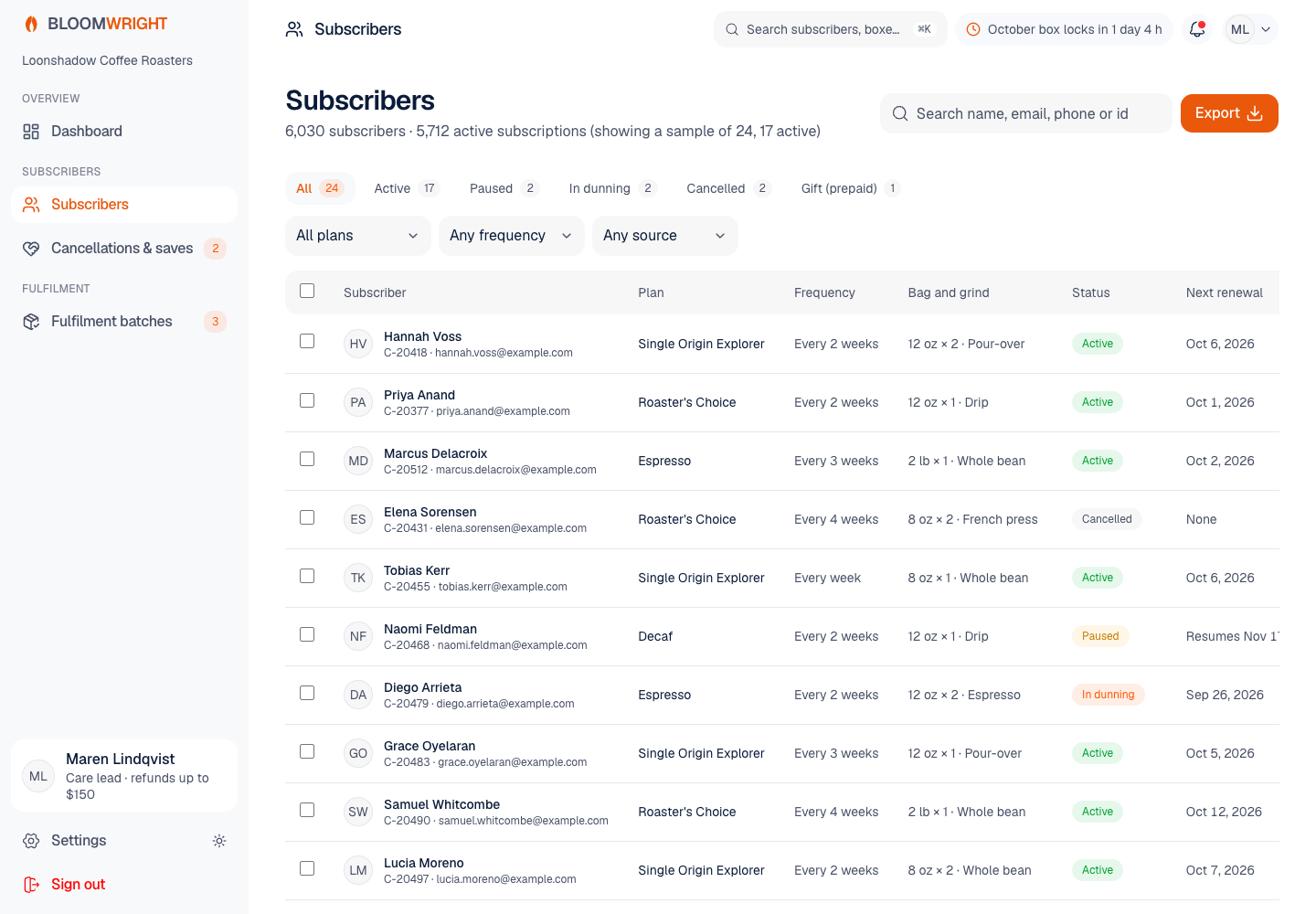1316x914 pixels.
Task: Click the DA avatar for Diego Arrieta
Action: [358, 695]
